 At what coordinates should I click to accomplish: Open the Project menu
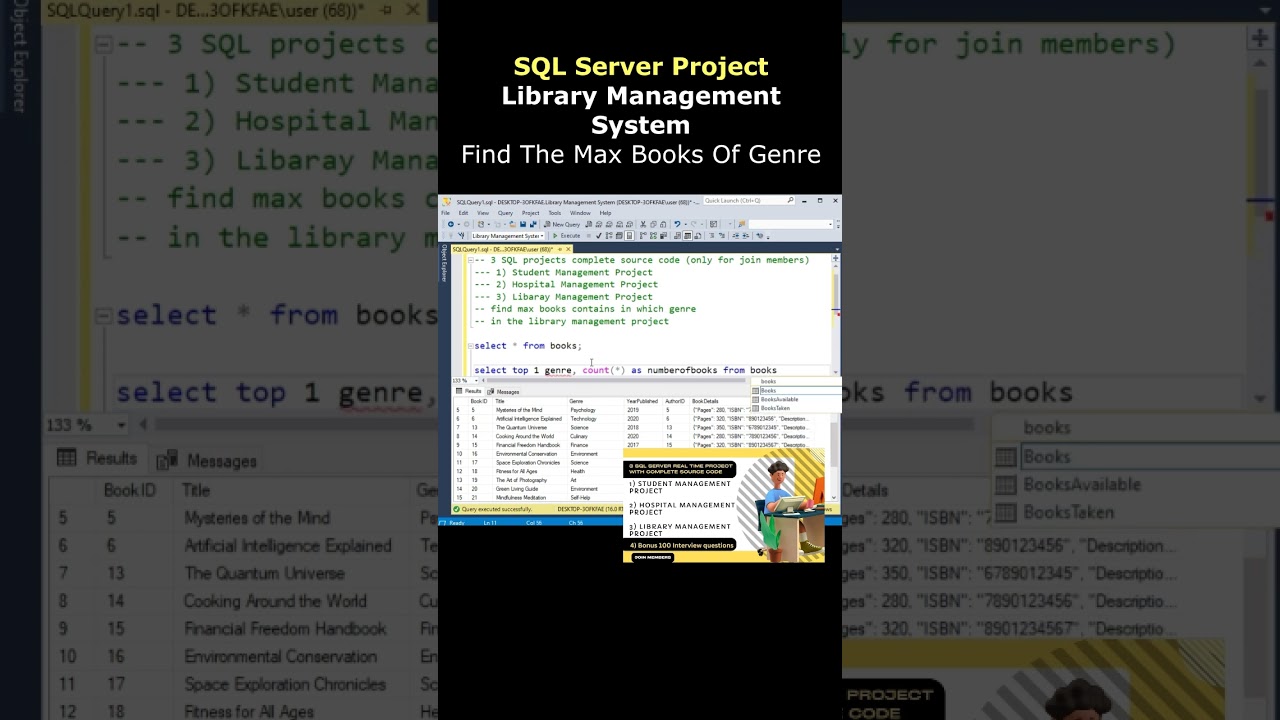tap(531, 213)
